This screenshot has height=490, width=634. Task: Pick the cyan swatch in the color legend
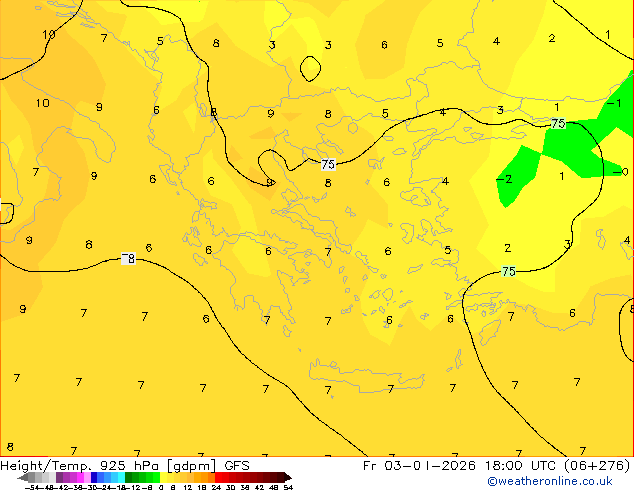pyautogui.click(x=121, y=477)
